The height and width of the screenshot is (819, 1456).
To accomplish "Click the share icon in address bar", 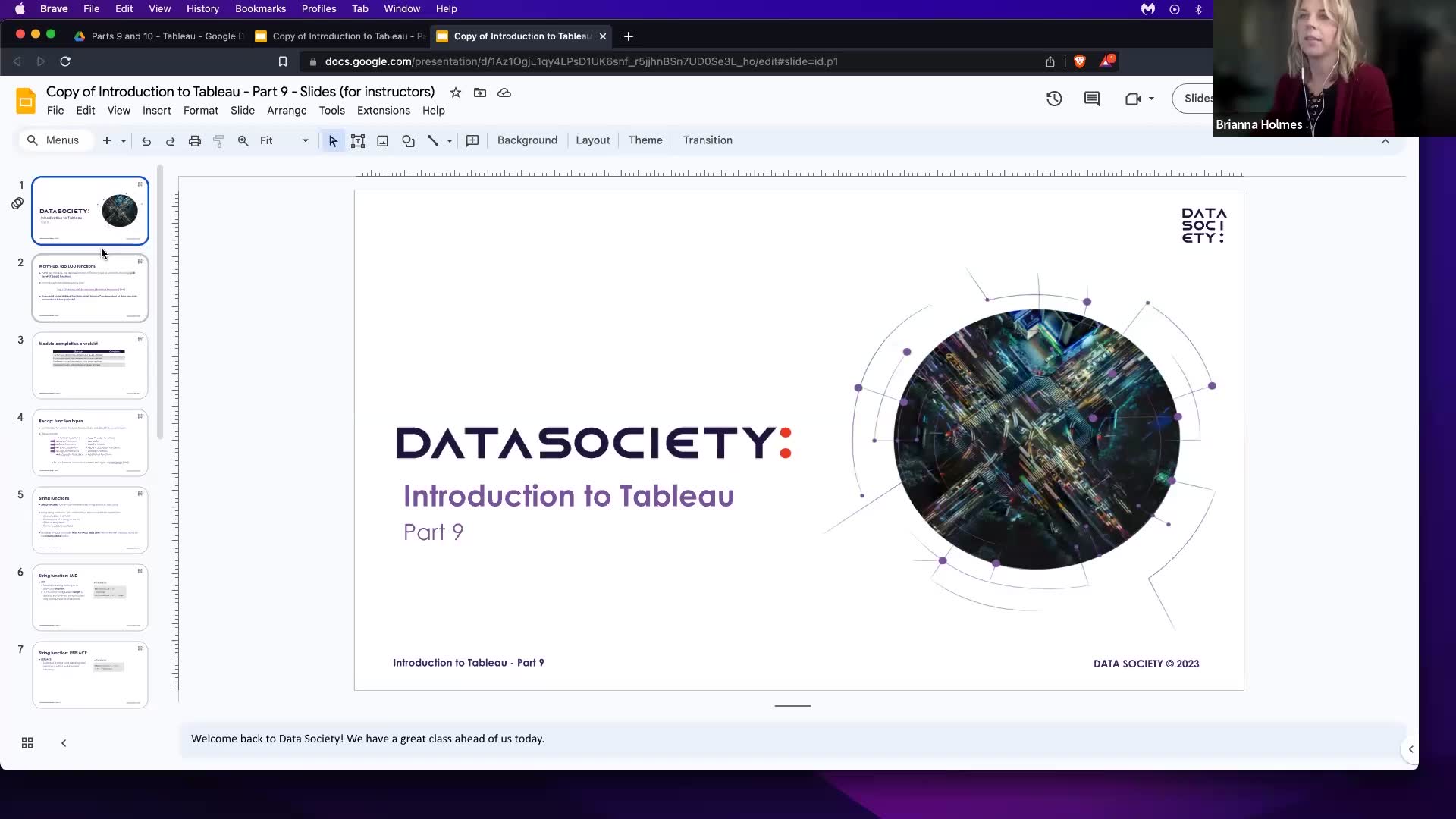I will pos(1050,61).
